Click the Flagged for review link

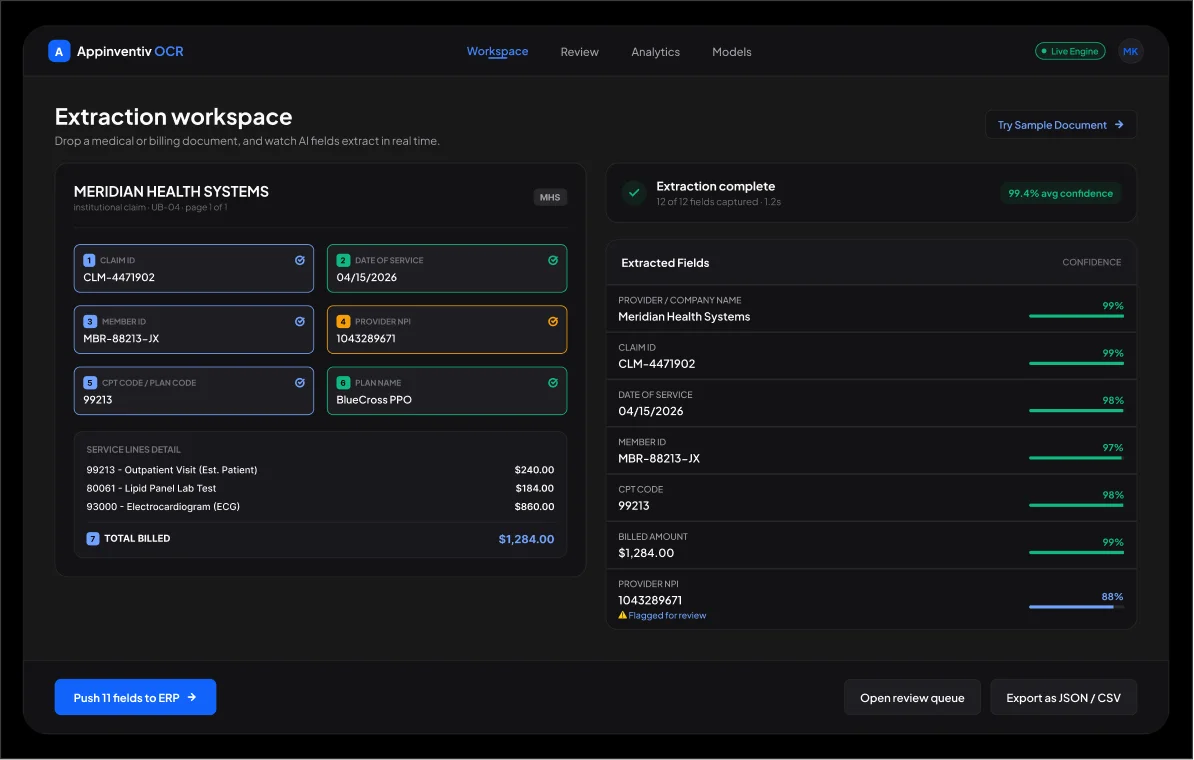[x=667, y=615]
